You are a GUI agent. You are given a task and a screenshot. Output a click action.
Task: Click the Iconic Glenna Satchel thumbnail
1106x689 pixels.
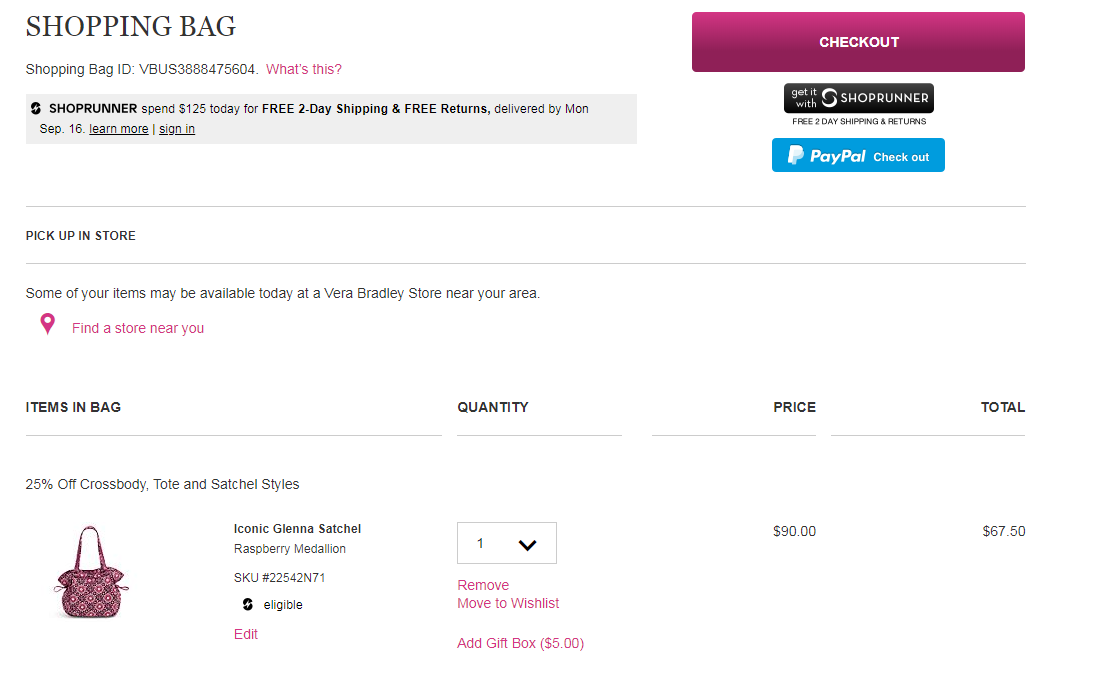tap(90, 572)
